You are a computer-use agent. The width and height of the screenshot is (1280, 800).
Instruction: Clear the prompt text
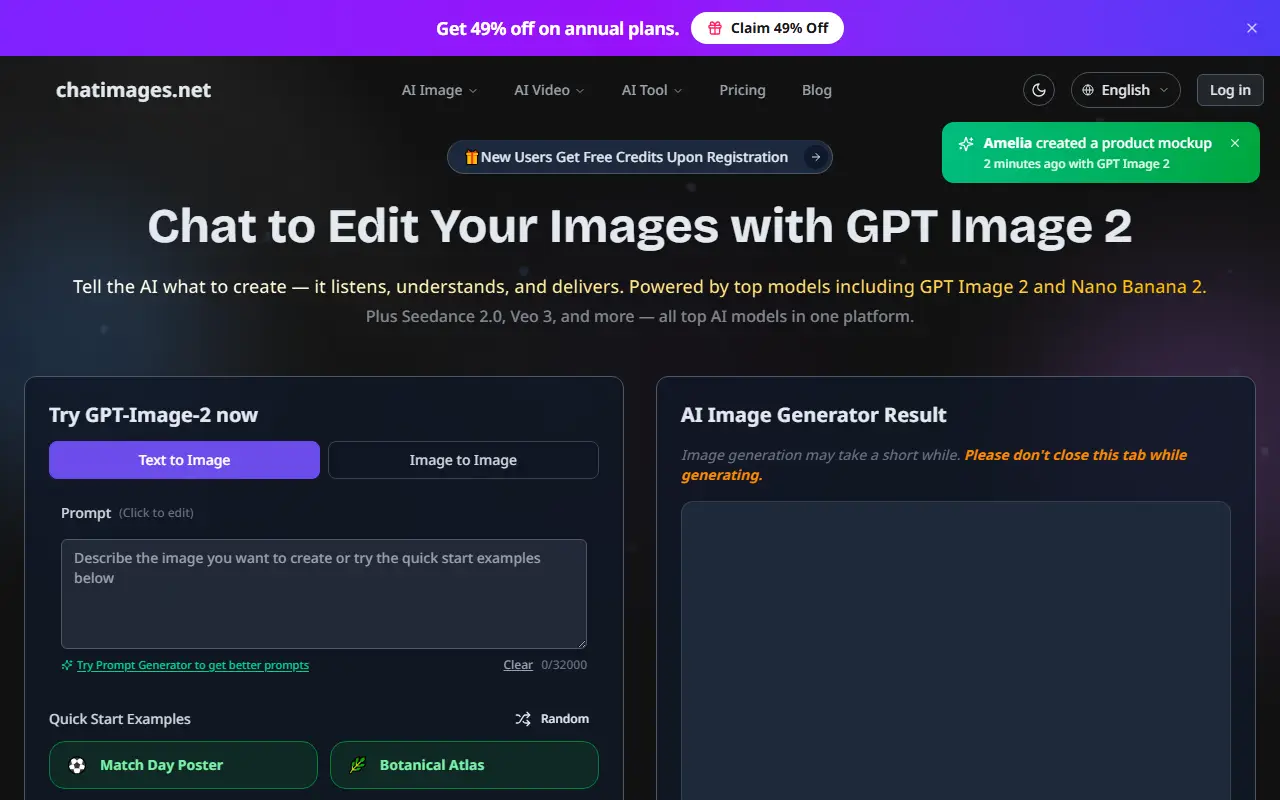(518, 665)
